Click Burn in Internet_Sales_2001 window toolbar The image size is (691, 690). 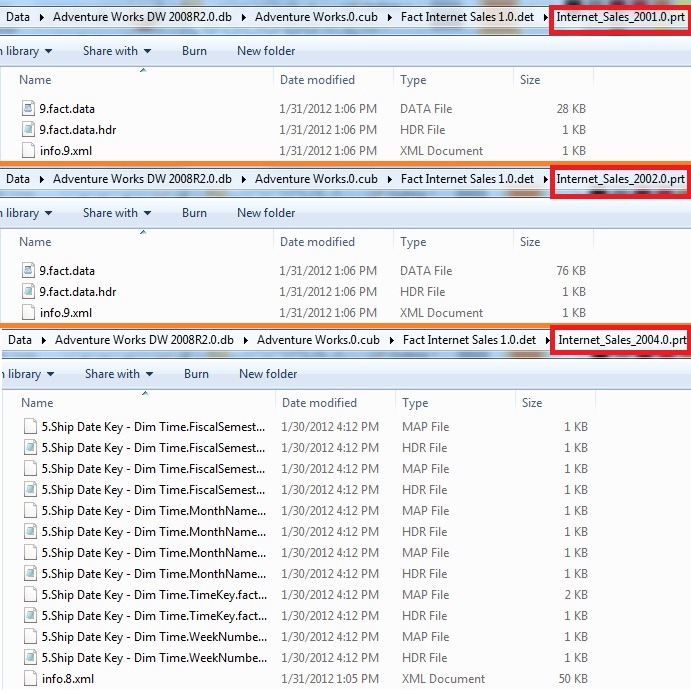click(x=194, y=51)
